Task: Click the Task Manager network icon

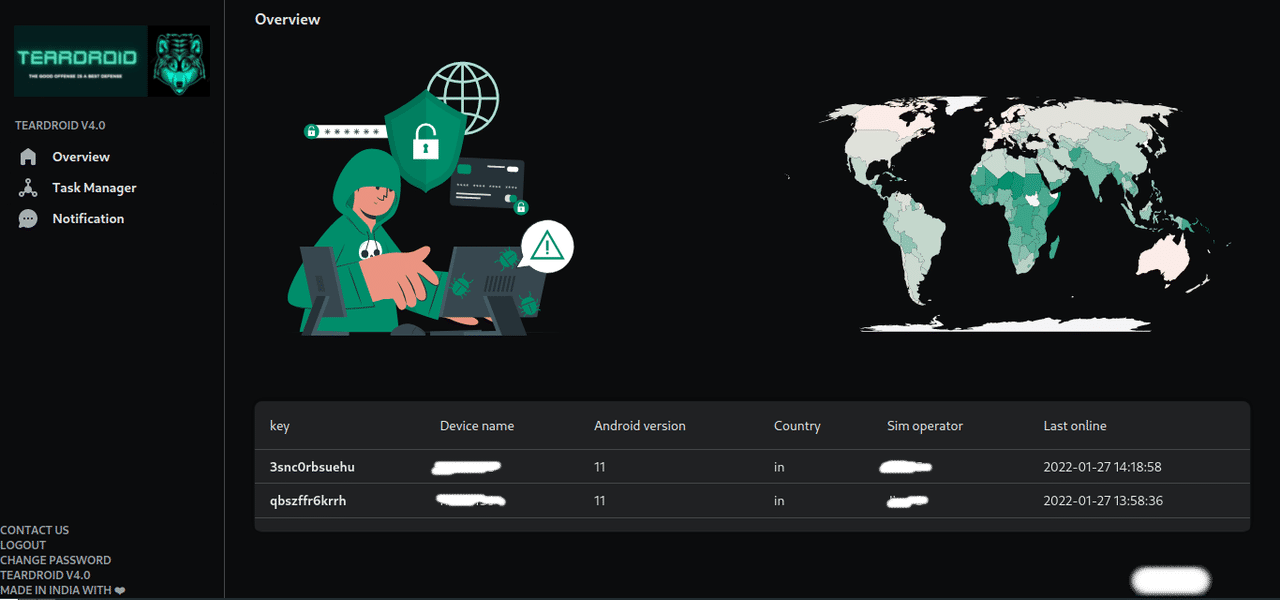Action: coord(28,188)
